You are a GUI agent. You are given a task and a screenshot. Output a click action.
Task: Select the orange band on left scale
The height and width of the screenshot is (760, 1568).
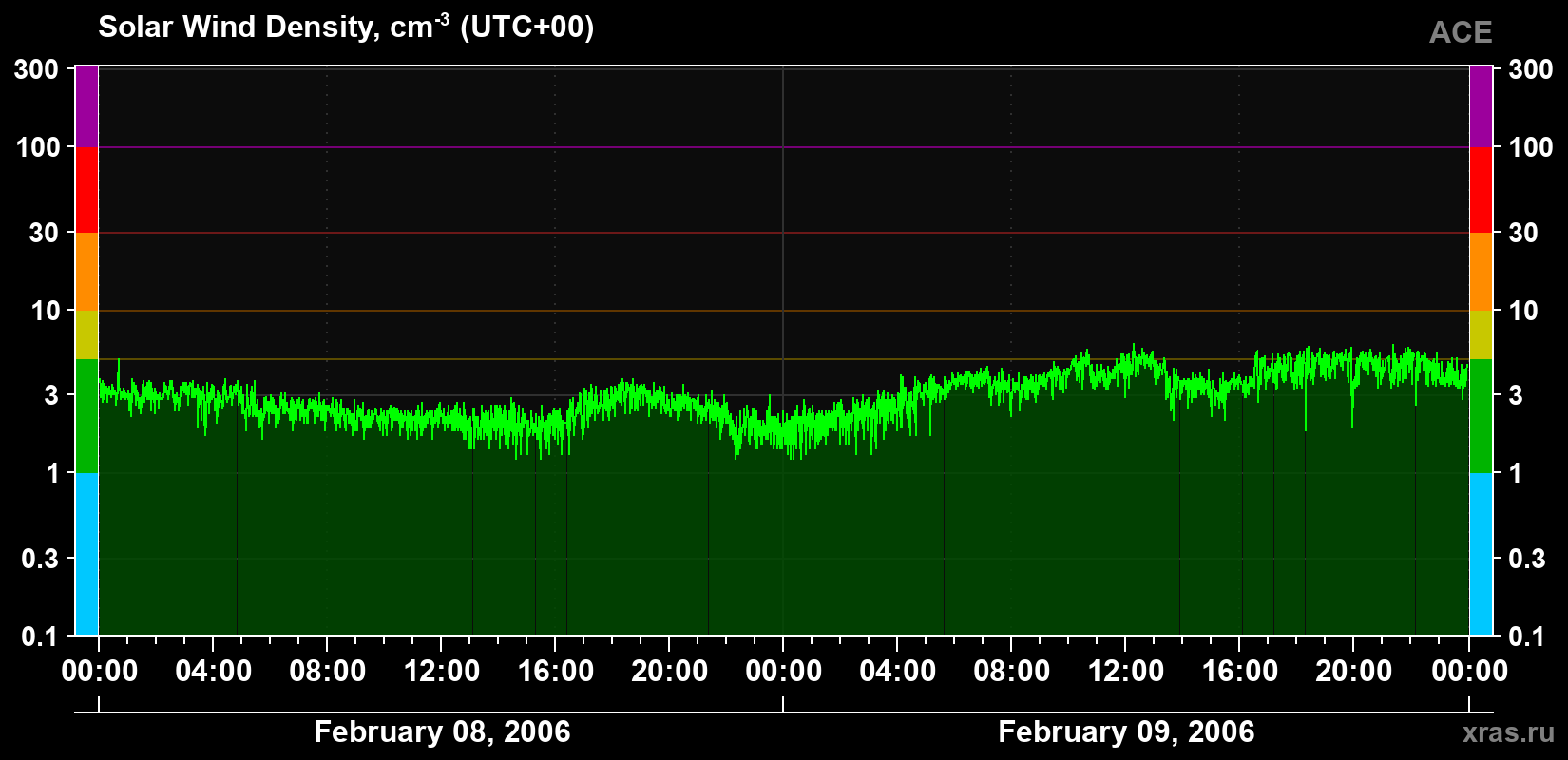pos(86,272)
